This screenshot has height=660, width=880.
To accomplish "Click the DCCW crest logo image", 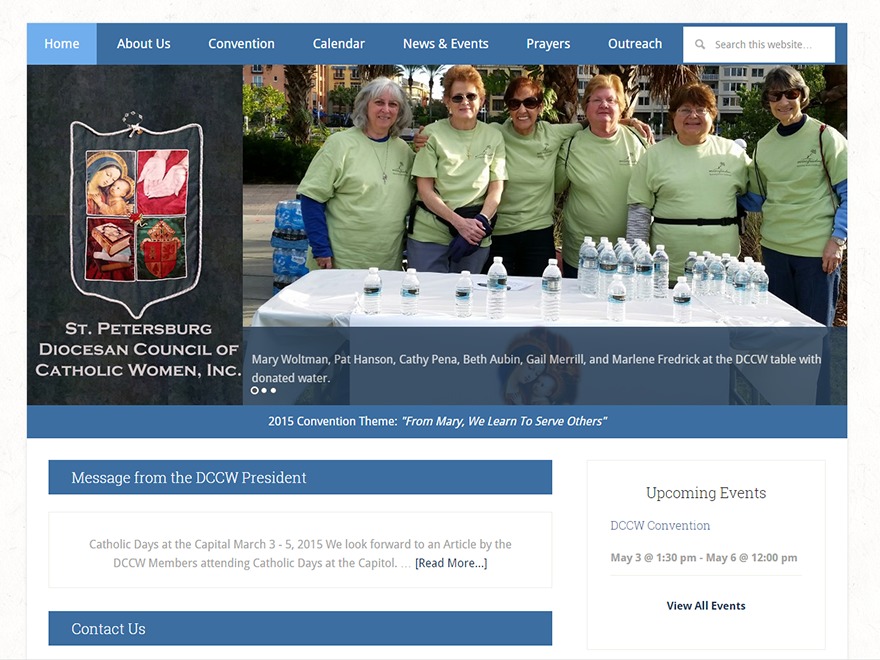I will click(135, 216).
